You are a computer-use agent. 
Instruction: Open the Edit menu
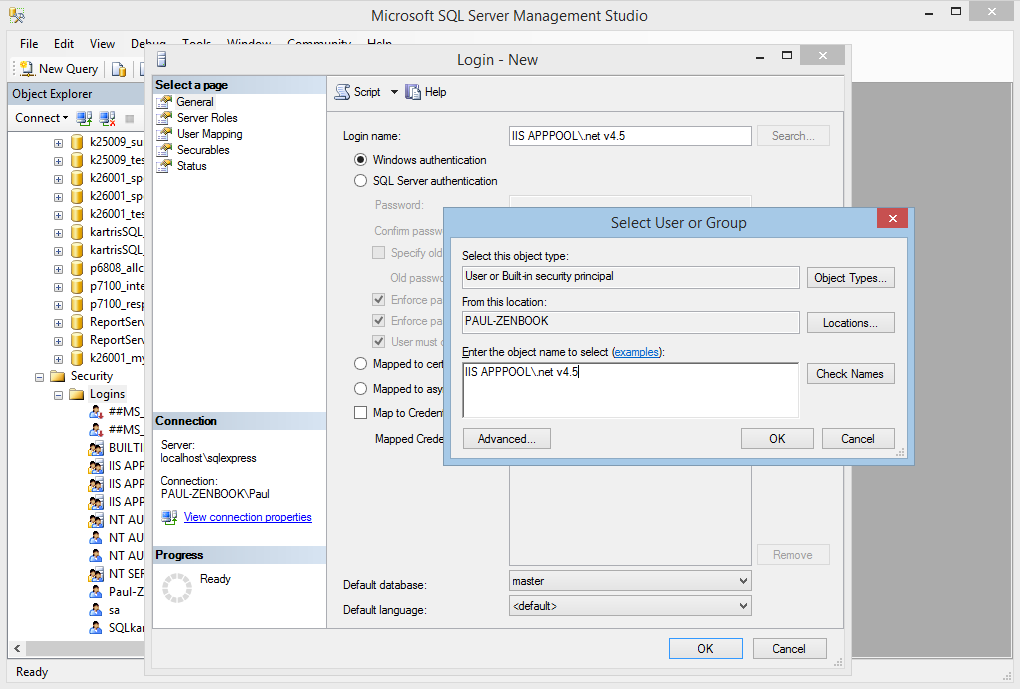click(x=64, y=44)
